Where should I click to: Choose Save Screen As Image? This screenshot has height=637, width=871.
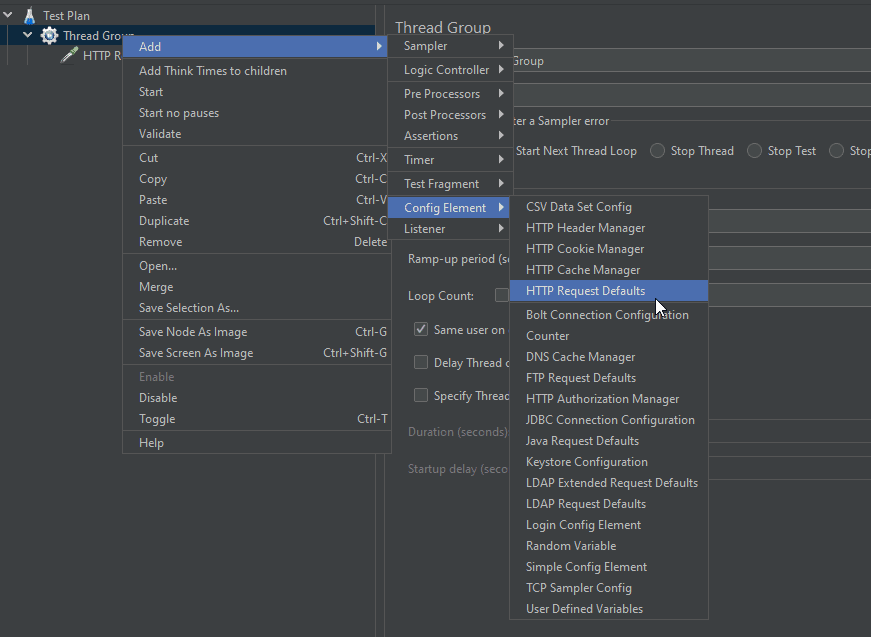(x=256, y=353)
